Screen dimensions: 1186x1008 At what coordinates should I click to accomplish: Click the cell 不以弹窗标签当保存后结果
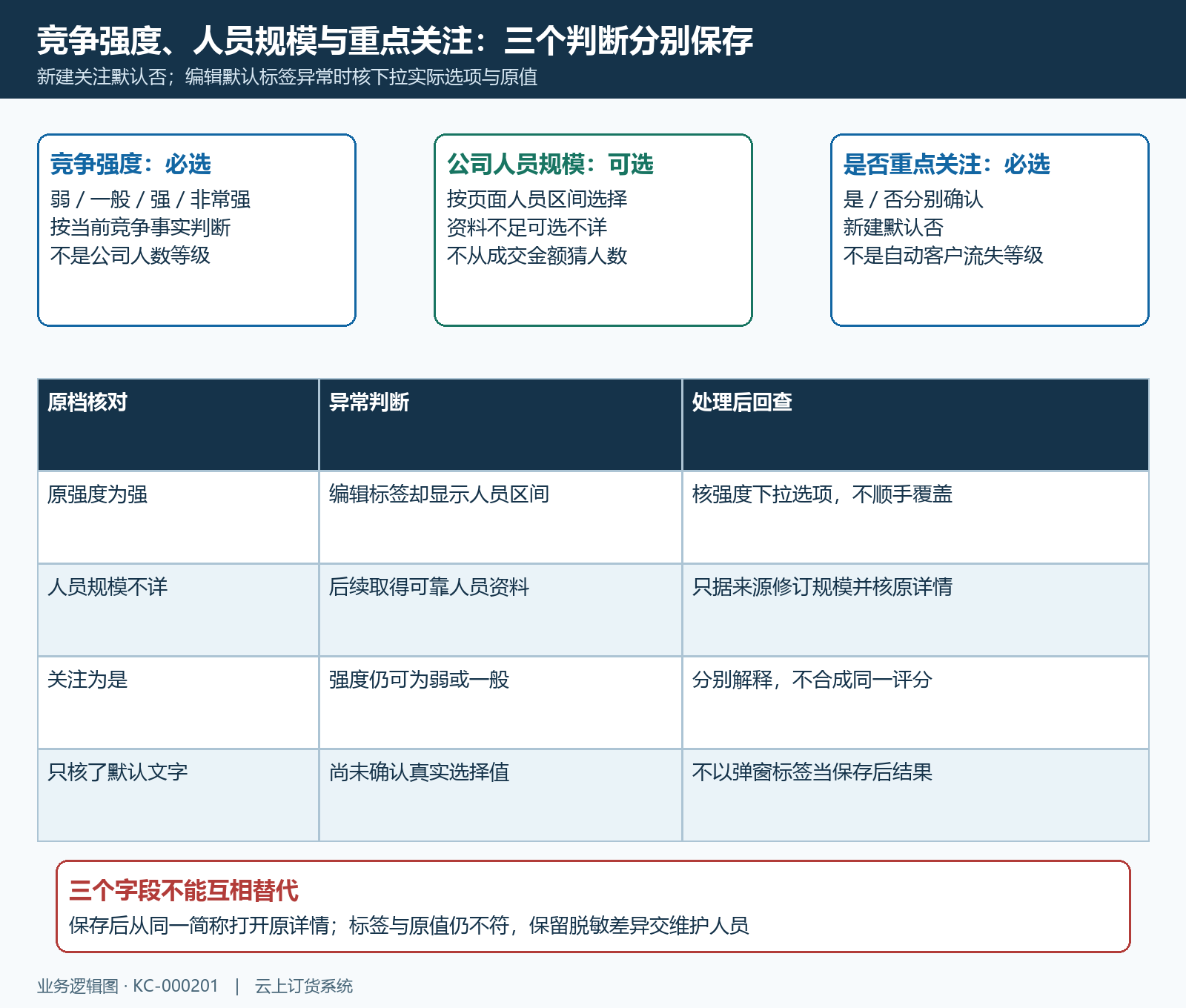916,795
